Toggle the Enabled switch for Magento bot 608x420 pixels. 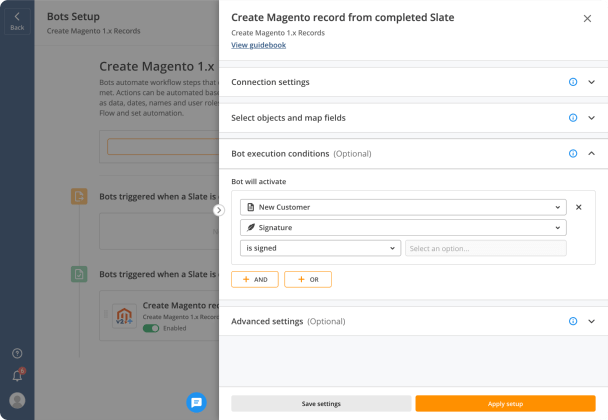(151, 328)
